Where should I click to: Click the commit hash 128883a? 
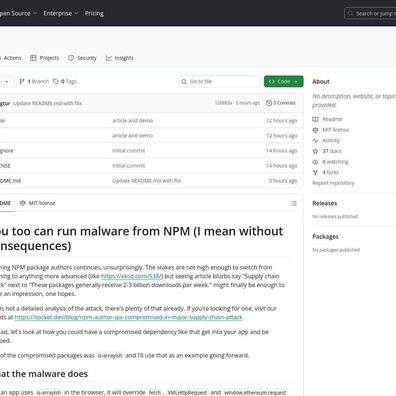click(223, 103)
